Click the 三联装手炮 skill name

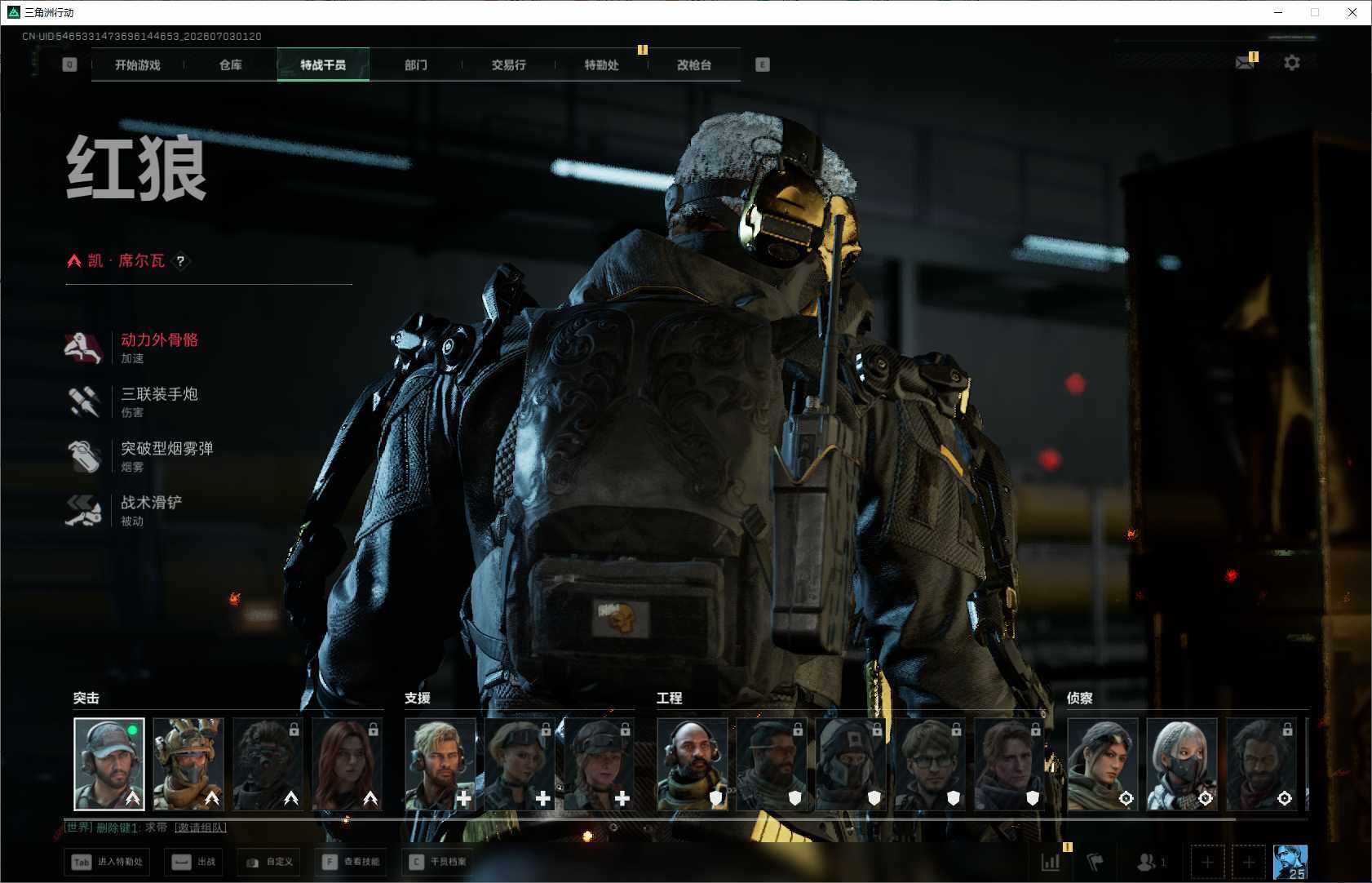coord(160,394)
